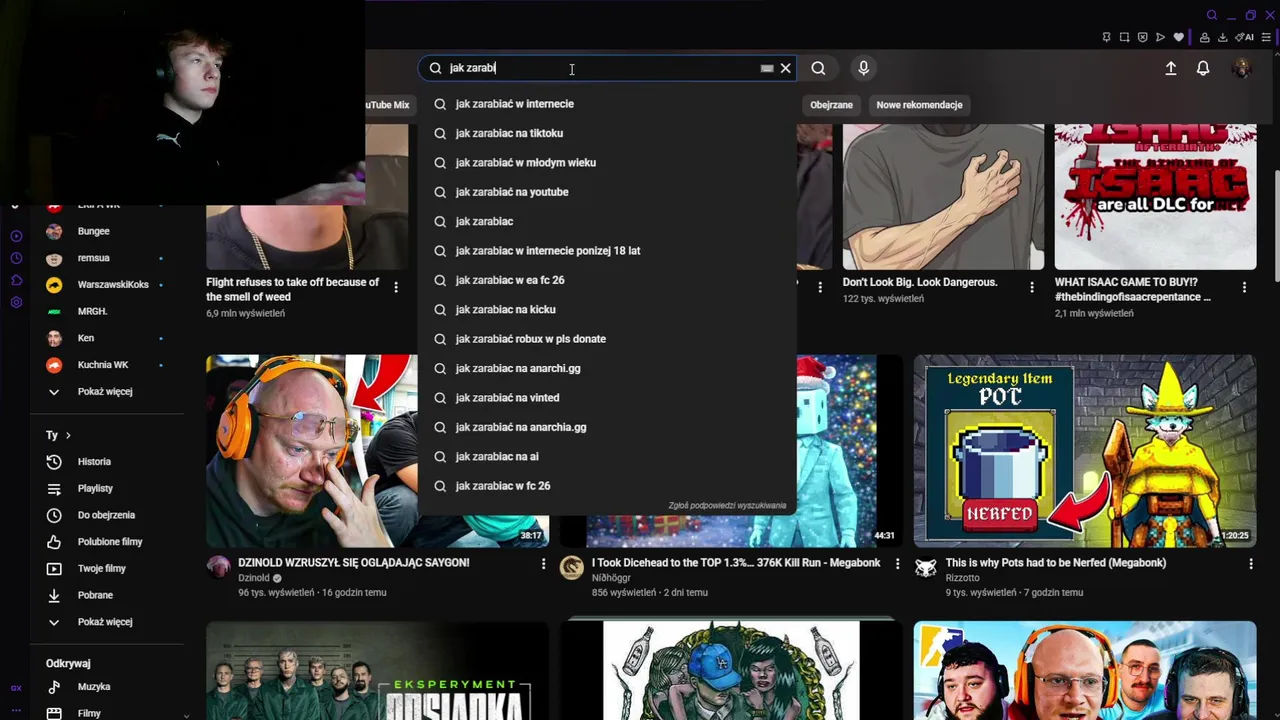Click the browser snapshot capture icon
Image resolution: width=1280 pixels, height=720 pixels.
[x=1124, y=37]
